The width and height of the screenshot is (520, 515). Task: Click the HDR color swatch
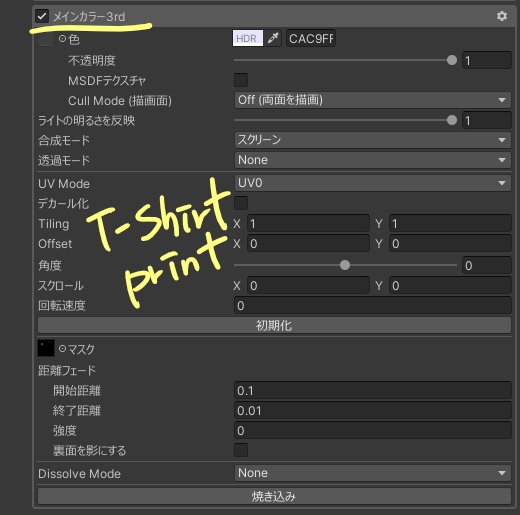[x=248, y=38]
